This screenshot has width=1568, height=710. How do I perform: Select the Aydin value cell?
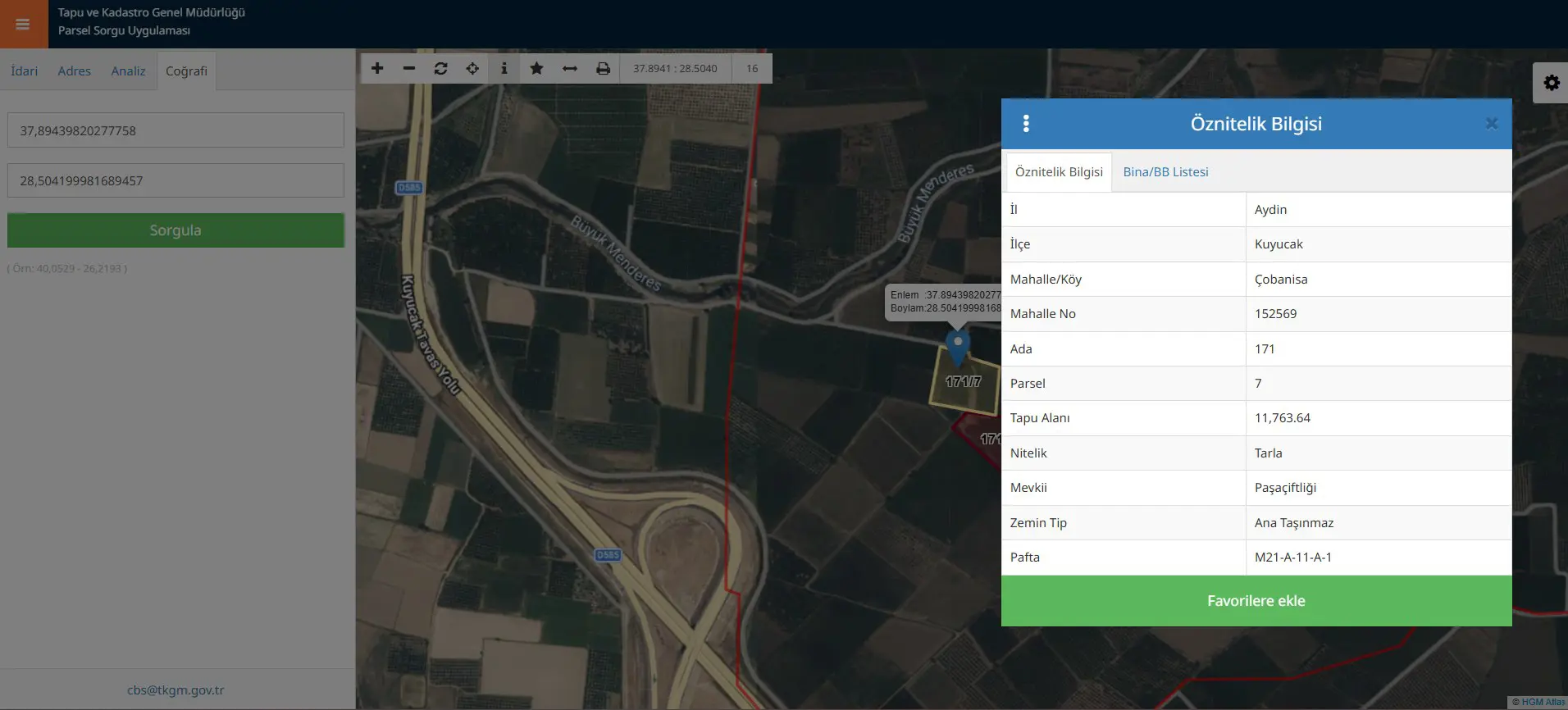[x=1379, y=210]
